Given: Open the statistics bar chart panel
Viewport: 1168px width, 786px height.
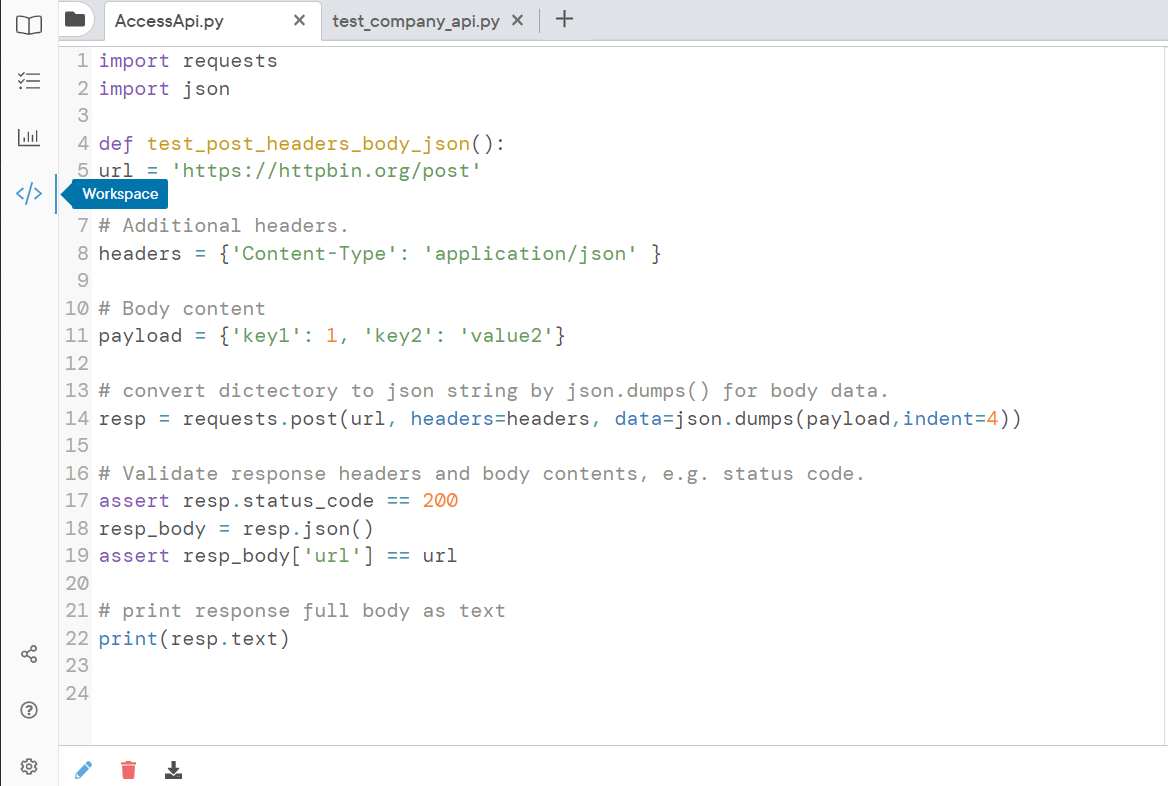Looking at the screenshot, I should pos(28,137).
